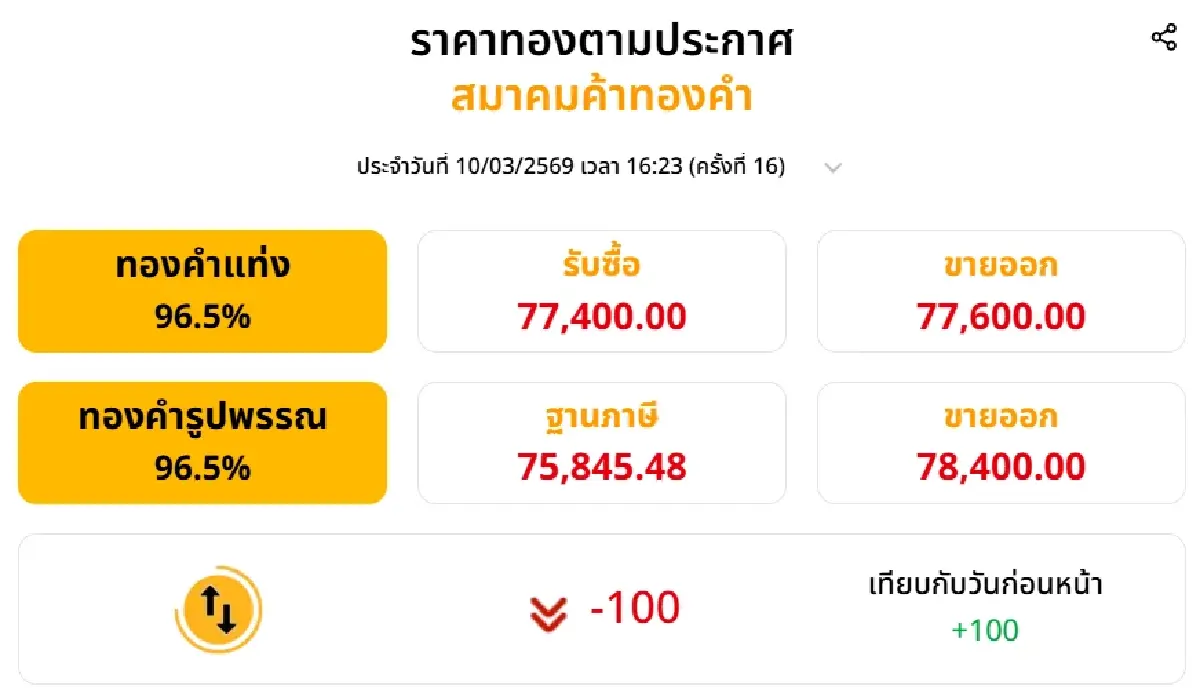Click the green +100 comparison value

[x=985, y=631]
